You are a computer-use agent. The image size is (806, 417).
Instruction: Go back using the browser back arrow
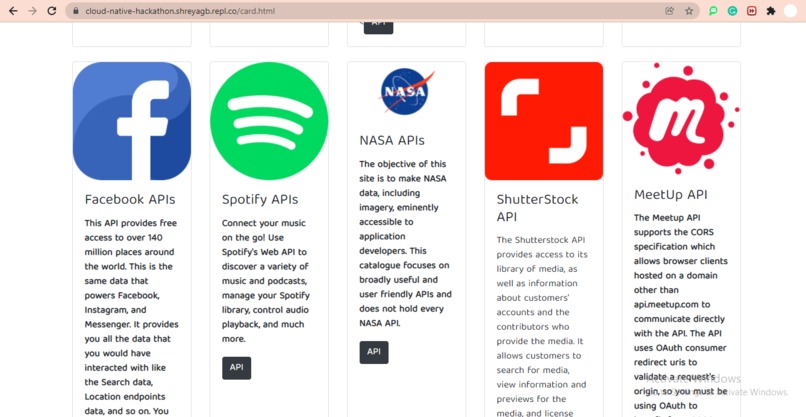[x=13, y=11]
